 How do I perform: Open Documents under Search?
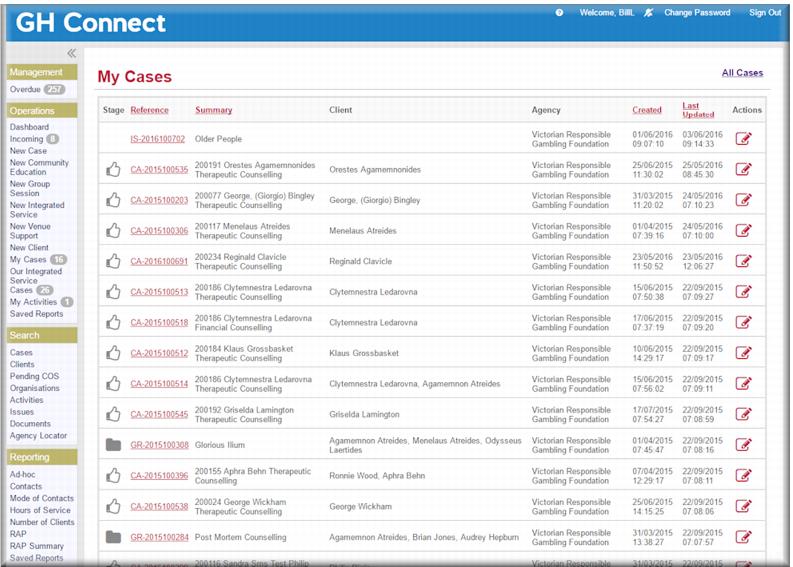coord(30,423)
